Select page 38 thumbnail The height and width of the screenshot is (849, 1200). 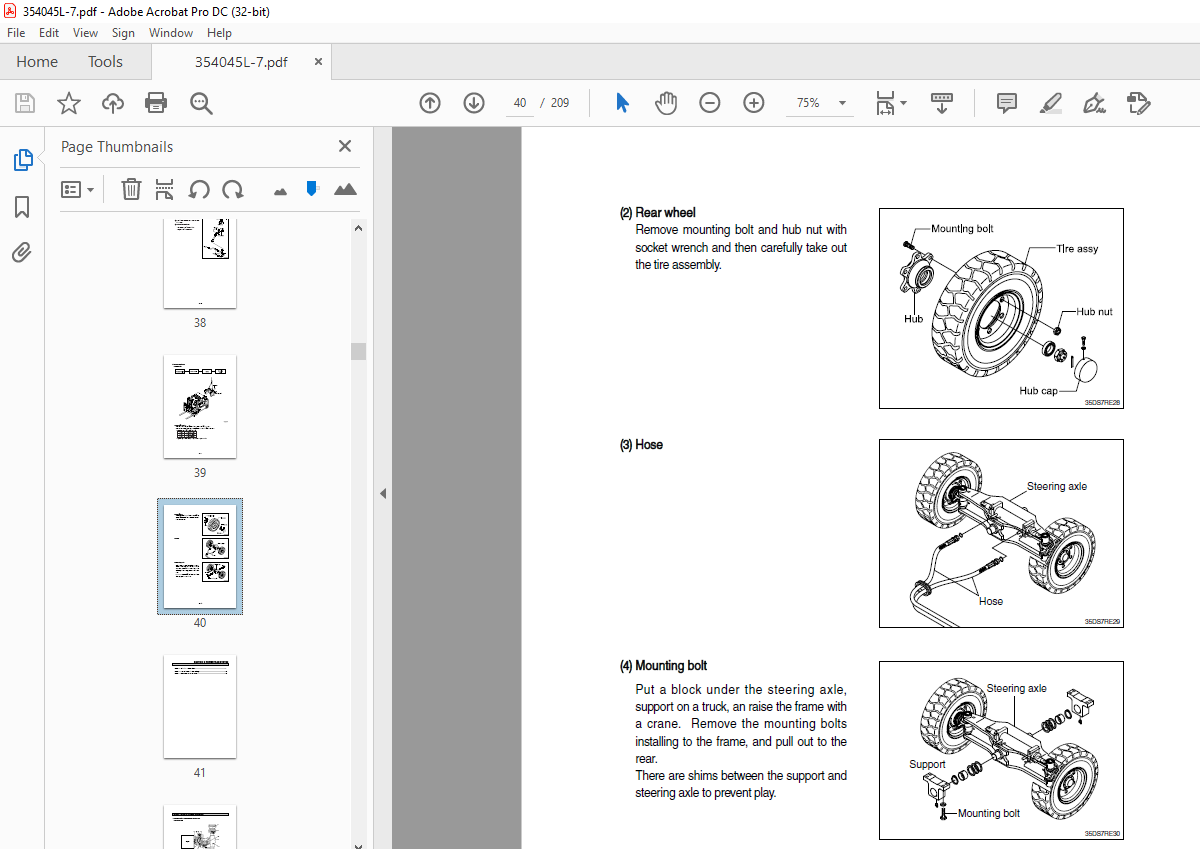click(200, 263)
